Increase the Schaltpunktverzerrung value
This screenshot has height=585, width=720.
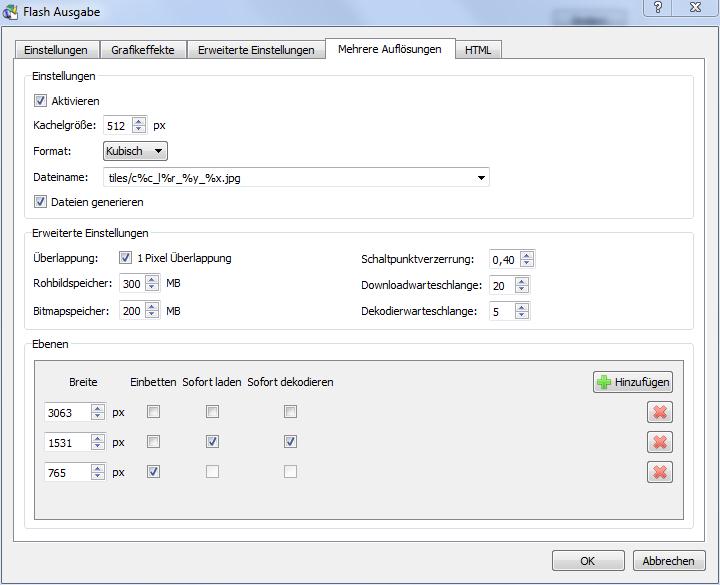pyautogui.click(x=527, y=255)
